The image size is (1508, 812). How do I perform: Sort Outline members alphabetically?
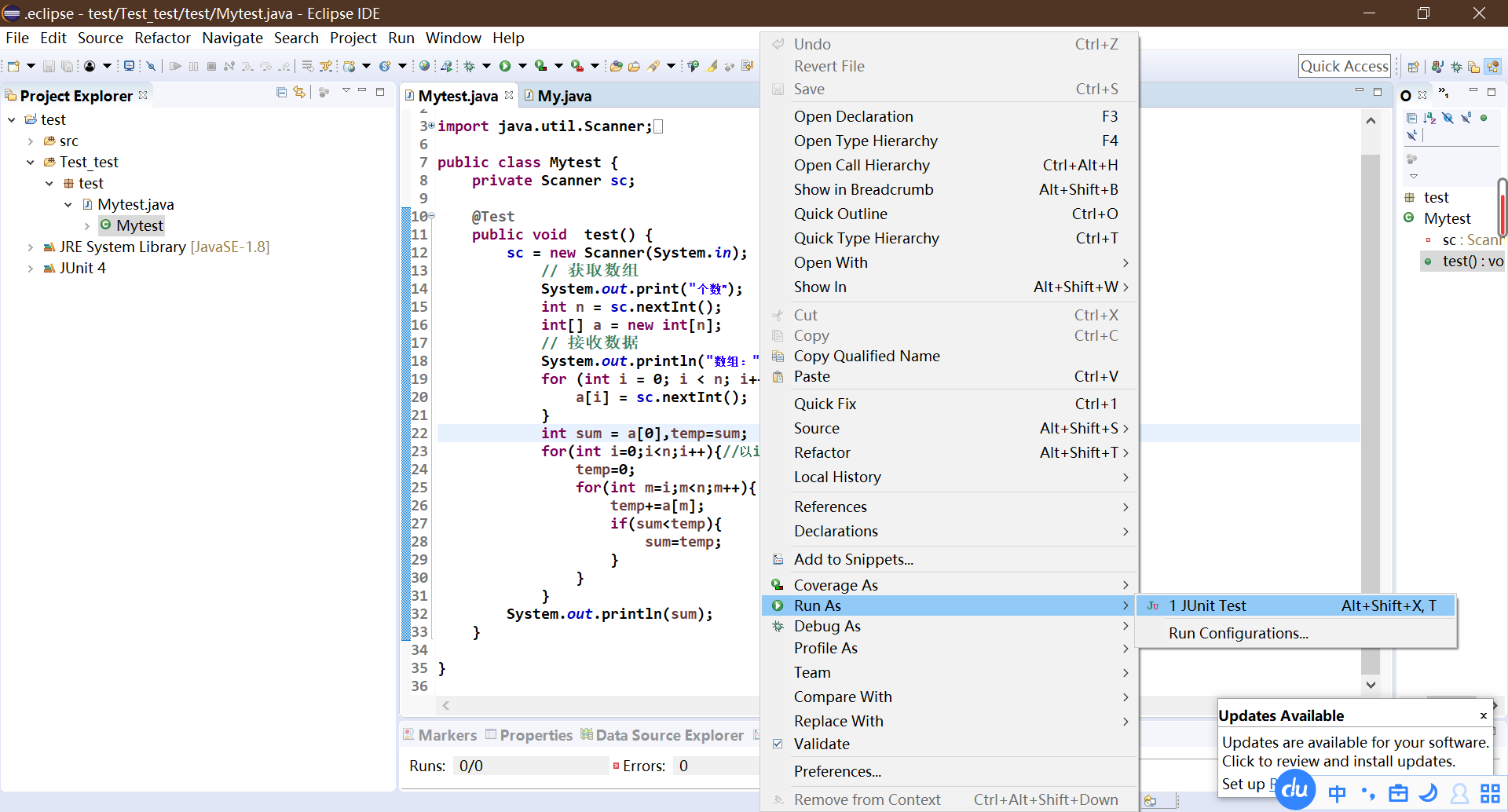coord(1429,118)
